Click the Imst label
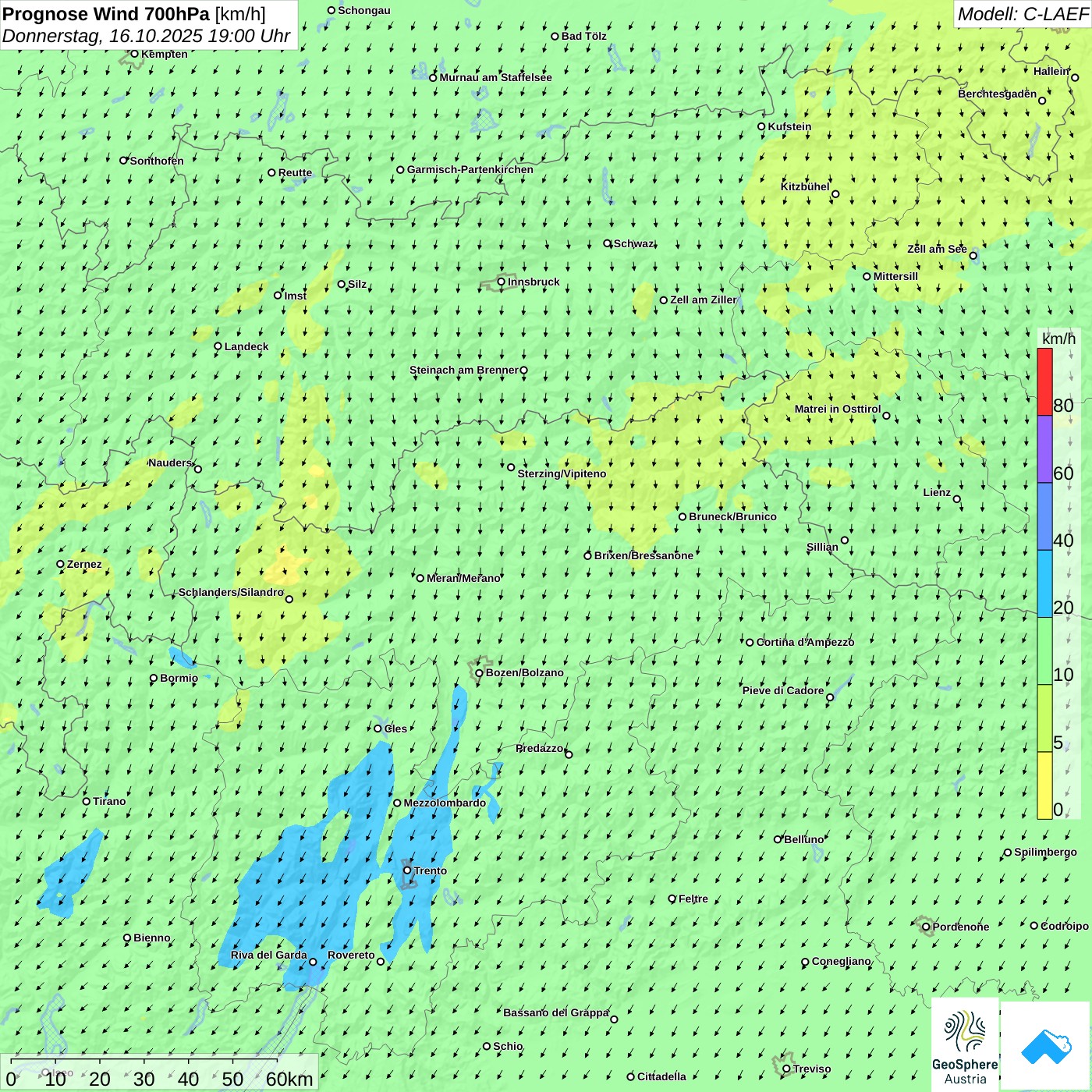The height and width of the screenshot is (1092, 1092). (296, 296)
